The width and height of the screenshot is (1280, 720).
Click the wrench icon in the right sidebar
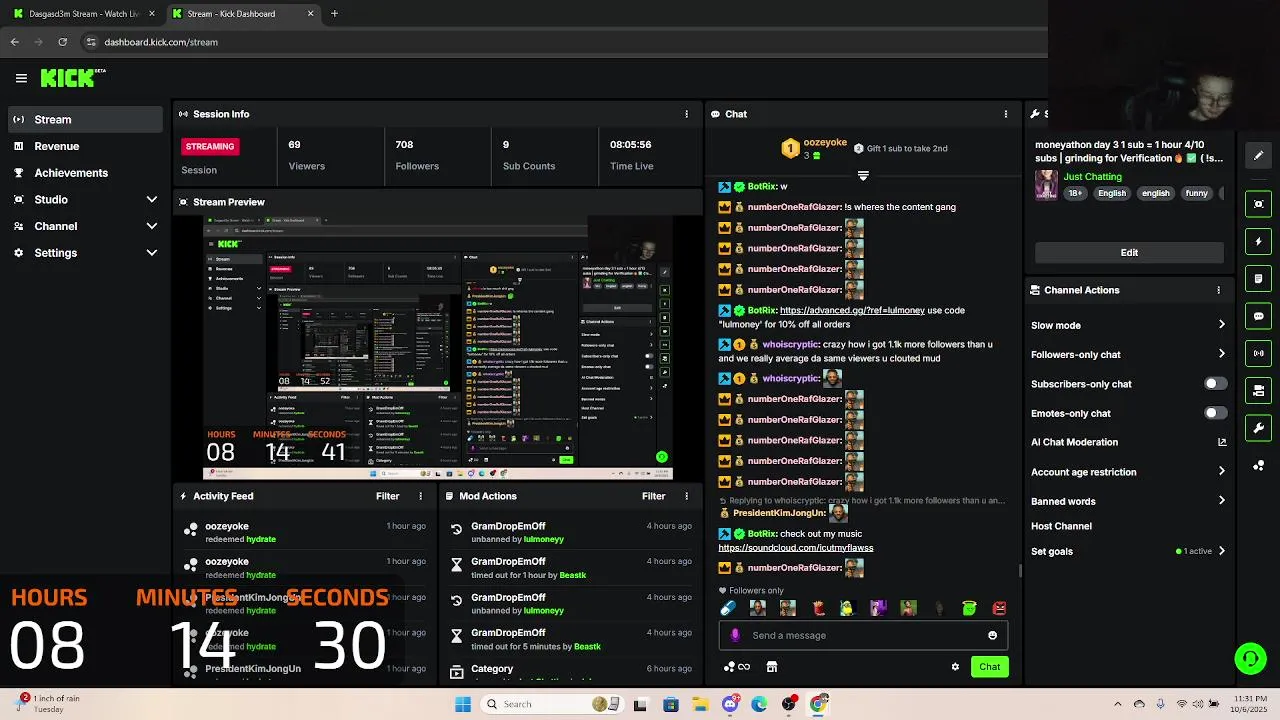click(x=1259, y=428)
